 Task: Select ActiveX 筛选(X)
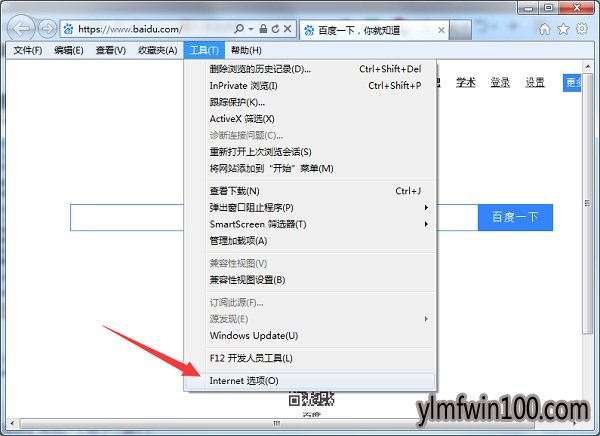coord(310,119)
